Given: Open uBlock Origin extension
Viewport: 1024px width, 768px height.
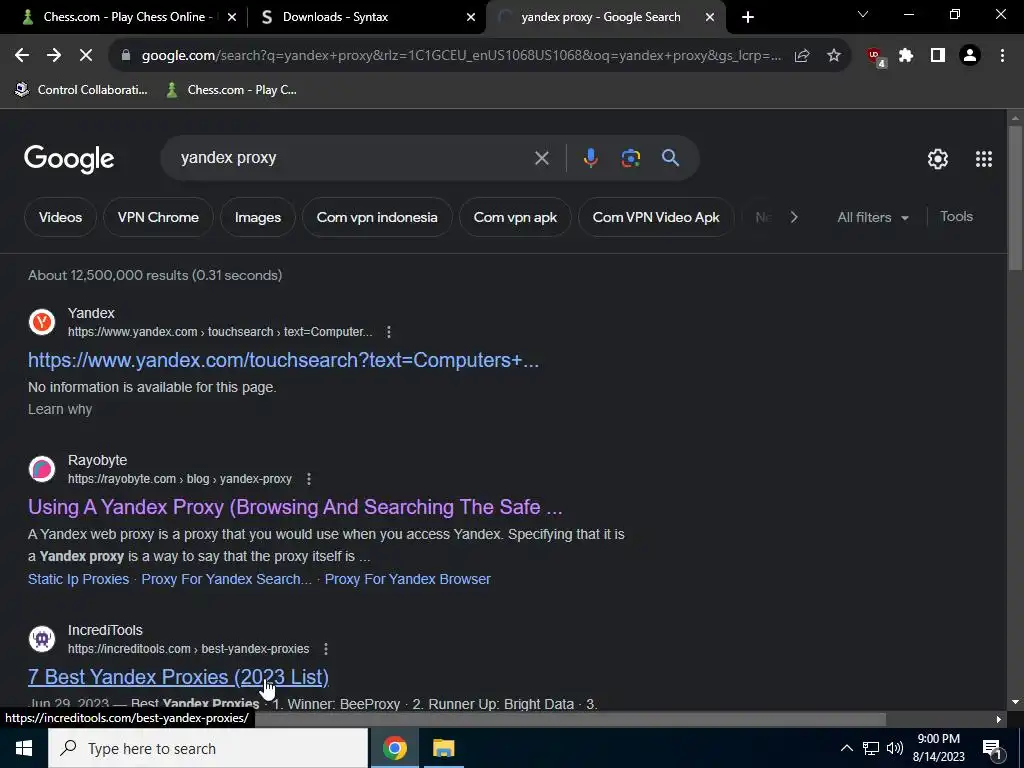Looking at the screenshot, I should click(875, 57).
